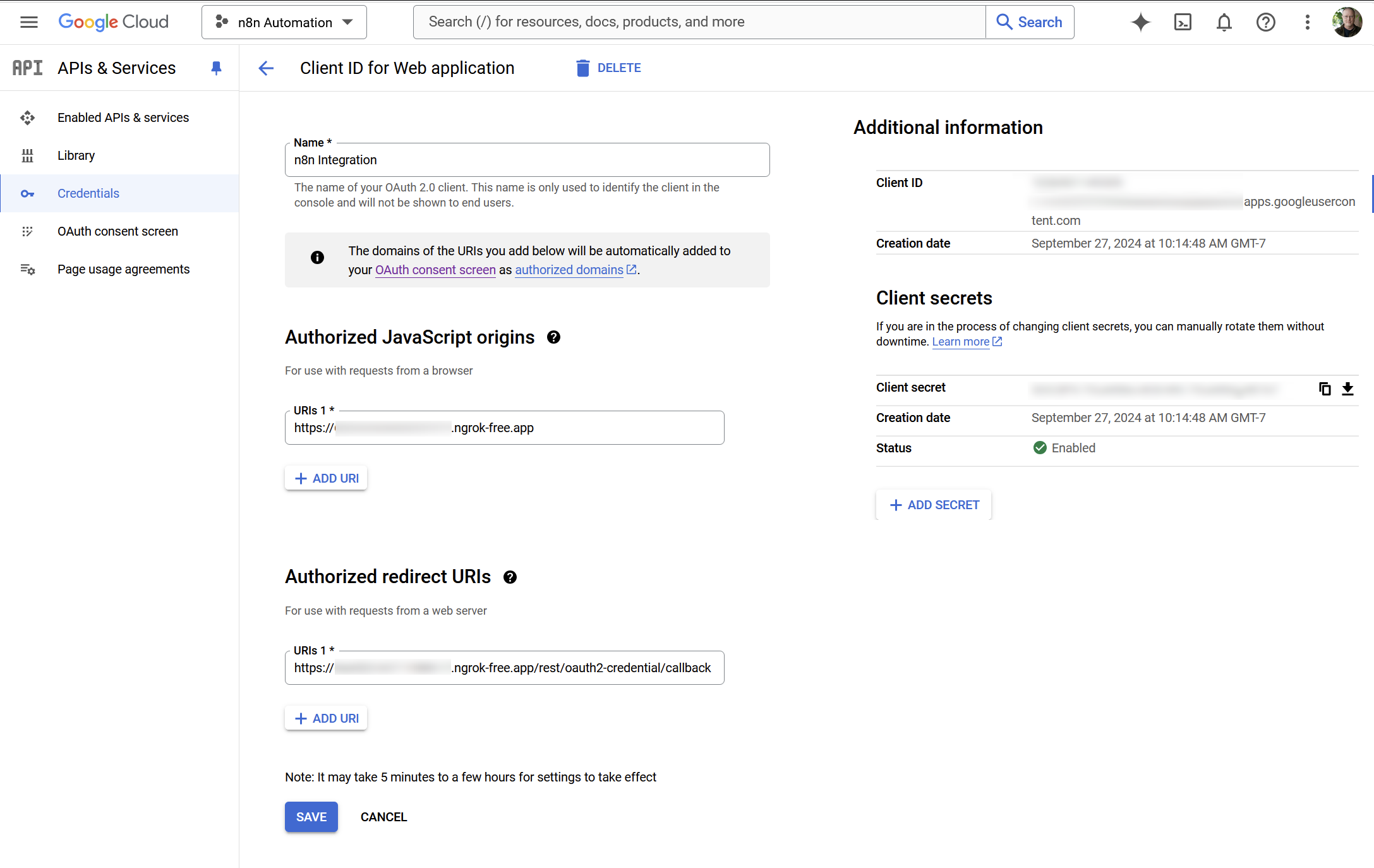The height and width of the screenshot is (868, 1374).
Task: Click the project selector hexagon icon
Action: coord(222,22)
